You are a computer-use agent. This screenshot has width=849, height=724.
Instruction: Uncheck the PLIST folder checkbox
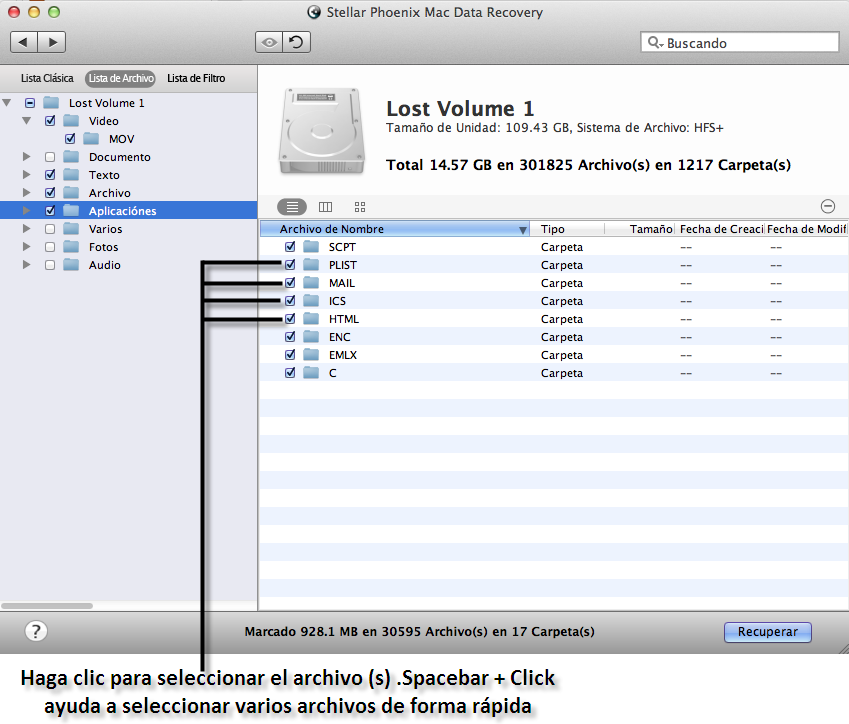coord(290,265)
